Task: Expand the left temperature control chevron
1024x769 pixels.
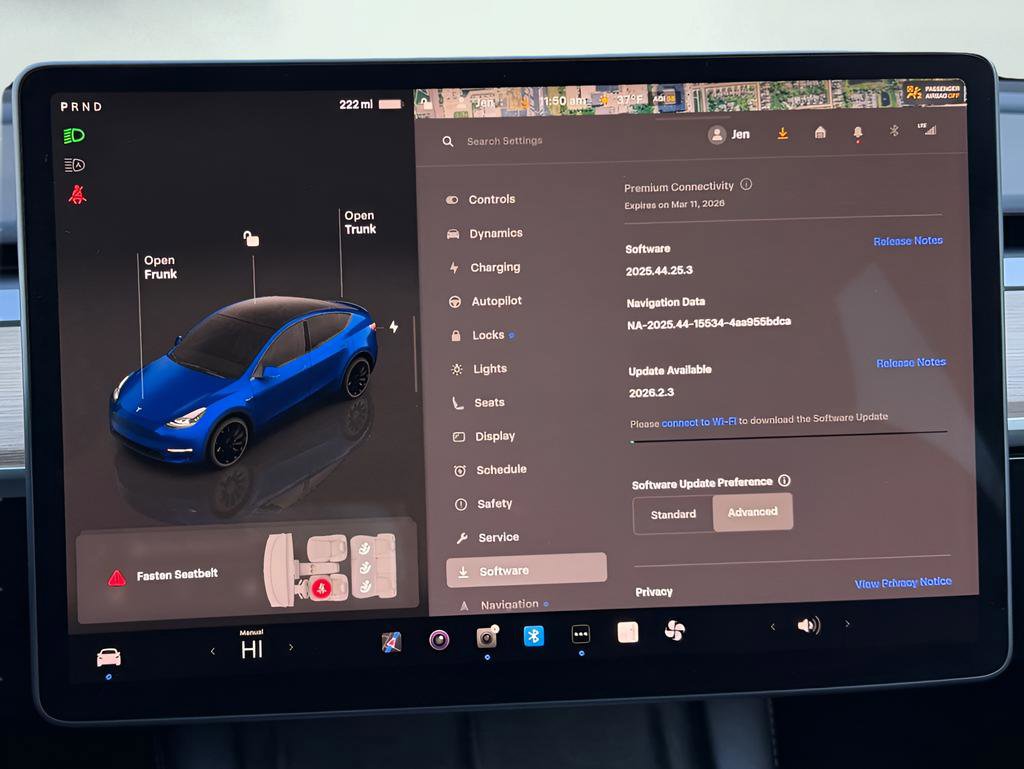Action: [212, 649]
